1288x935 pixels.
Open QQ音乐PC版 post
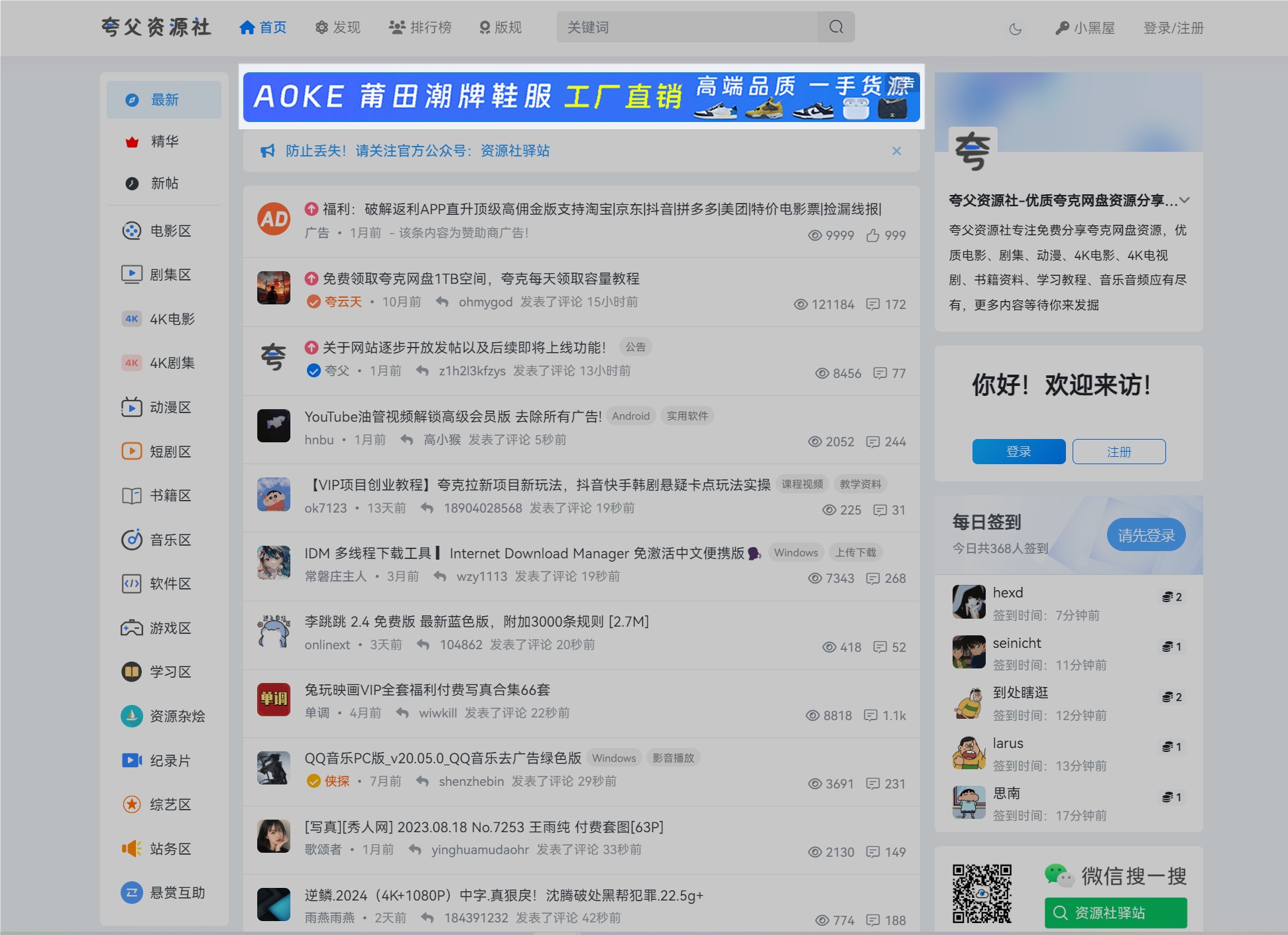[443, 758]
